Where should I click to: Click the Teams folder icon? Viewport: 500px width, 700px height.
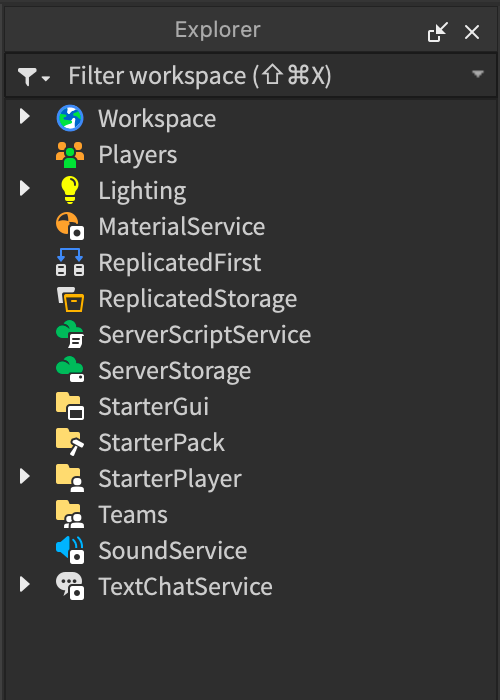pos(70,514)
